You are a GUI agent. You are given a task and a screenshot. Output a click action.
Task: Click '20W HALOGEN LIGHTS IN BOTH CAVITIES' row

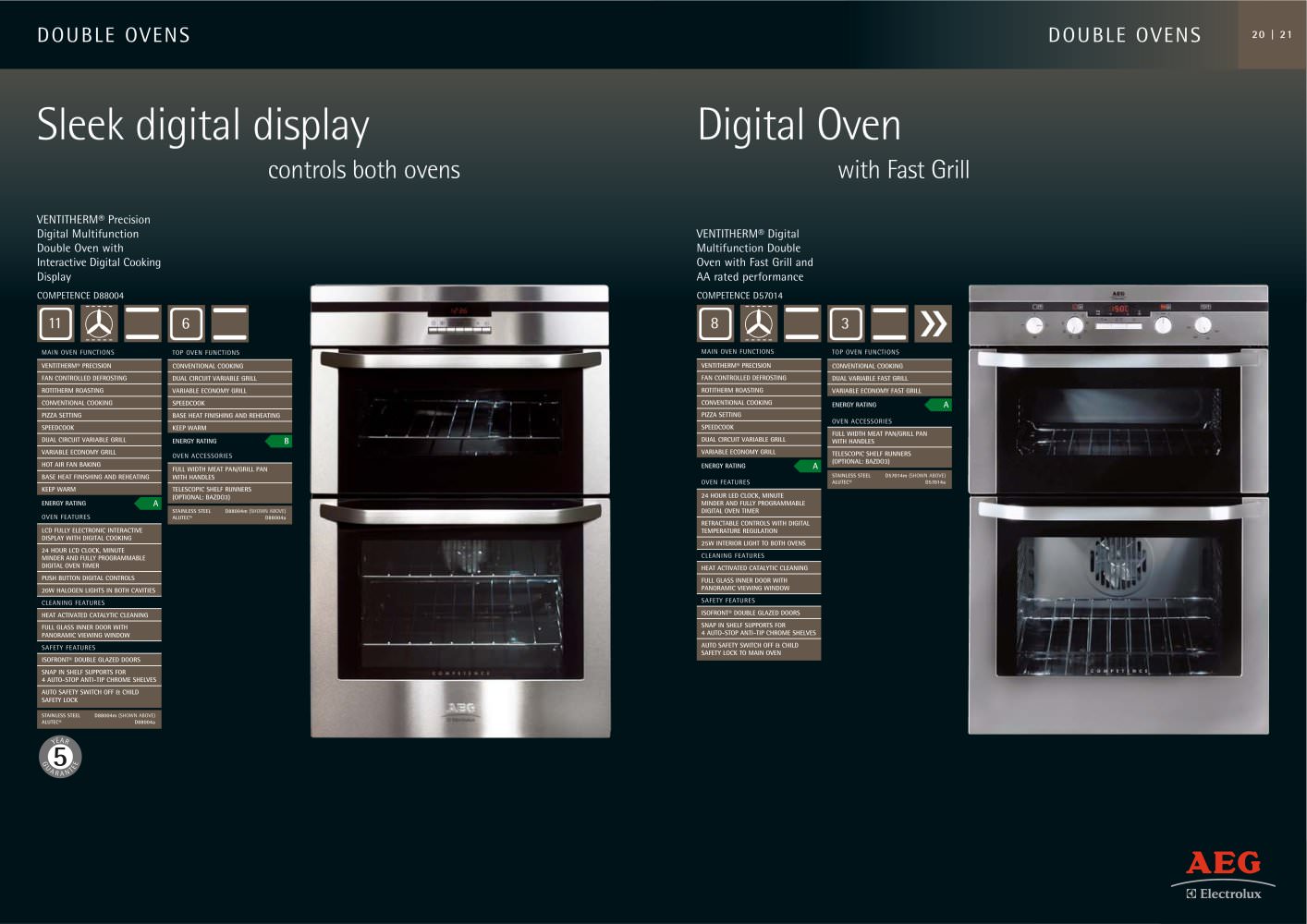pyautogui.click(x=99, y=590)
